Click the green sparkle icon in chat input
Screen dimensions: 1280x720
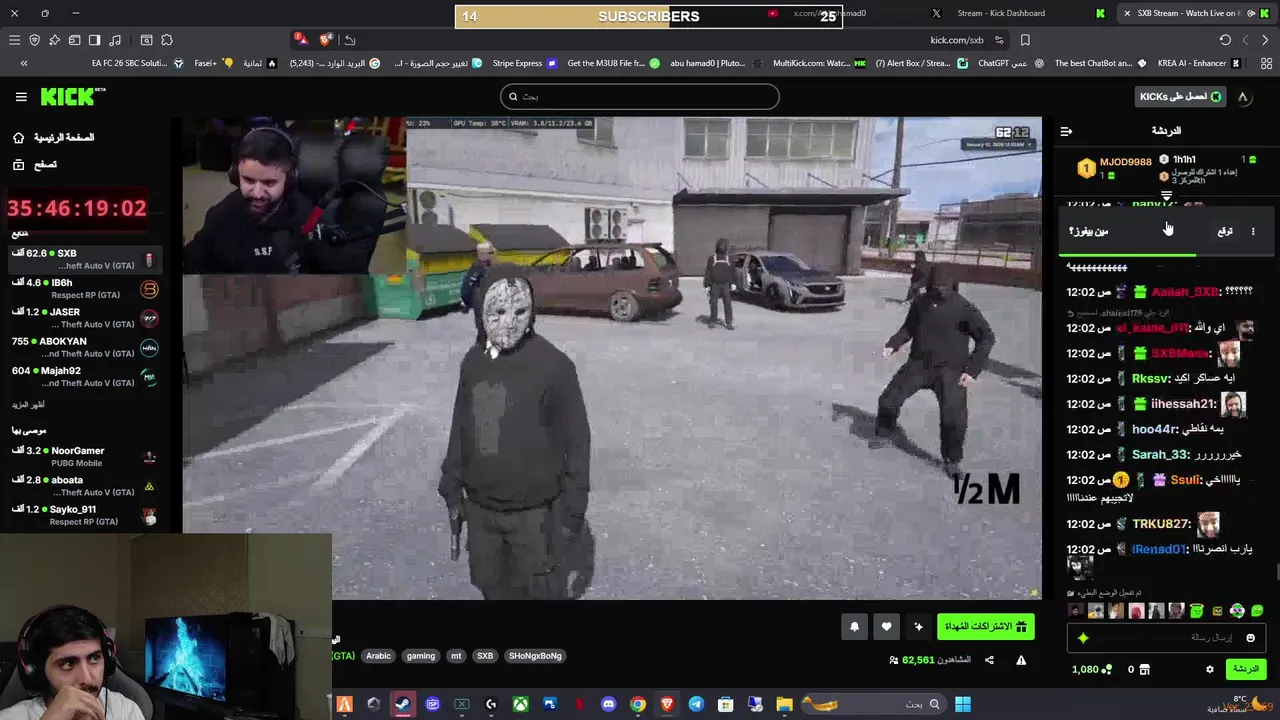tap(1082, 638)
